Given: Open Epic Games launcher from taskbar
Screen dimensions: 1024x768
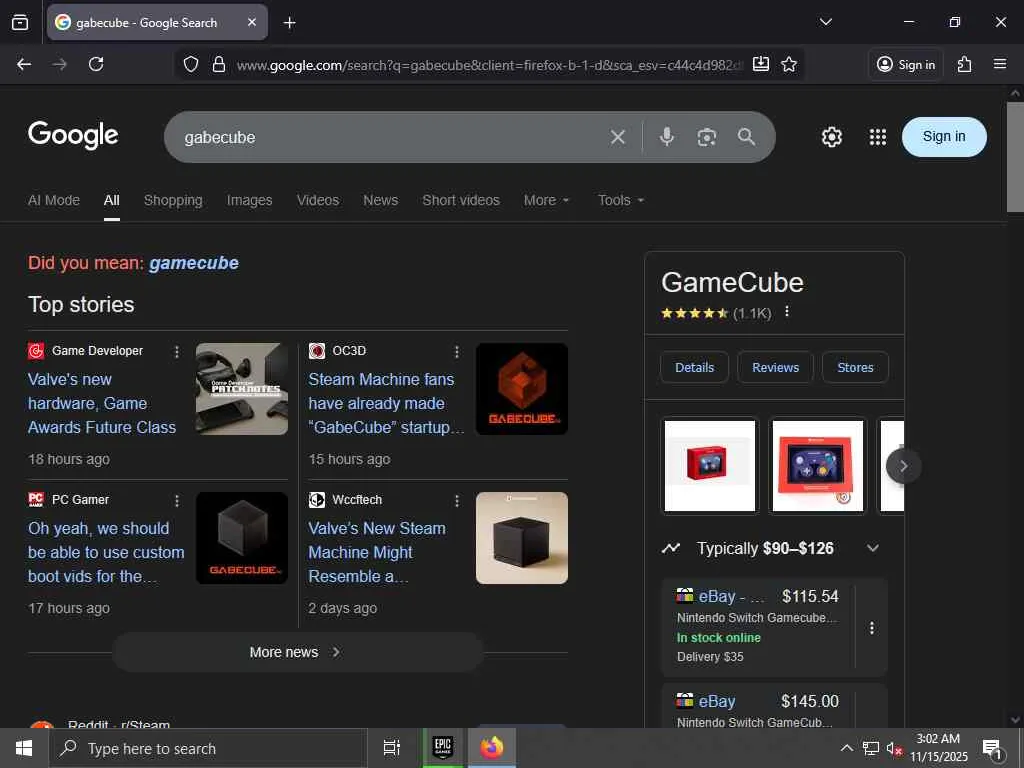Looking at the screenshot, I should pyautogui.click(x=442, y=748).
